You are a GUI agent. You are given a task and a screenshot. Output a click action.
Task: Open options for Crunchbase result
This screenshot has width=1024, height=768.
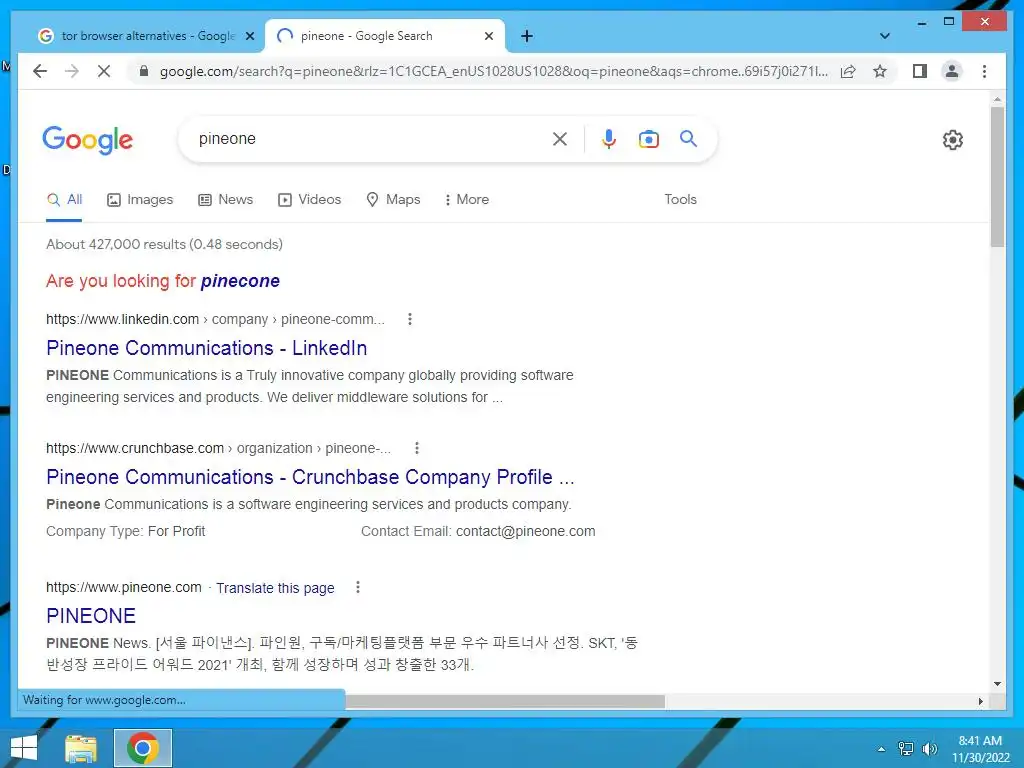[x=417, y=448]
